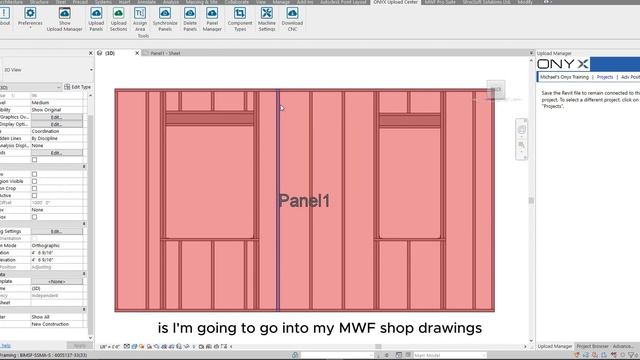
Task: Open the Collaborate ribbon tab
Action: click(237, 2)
